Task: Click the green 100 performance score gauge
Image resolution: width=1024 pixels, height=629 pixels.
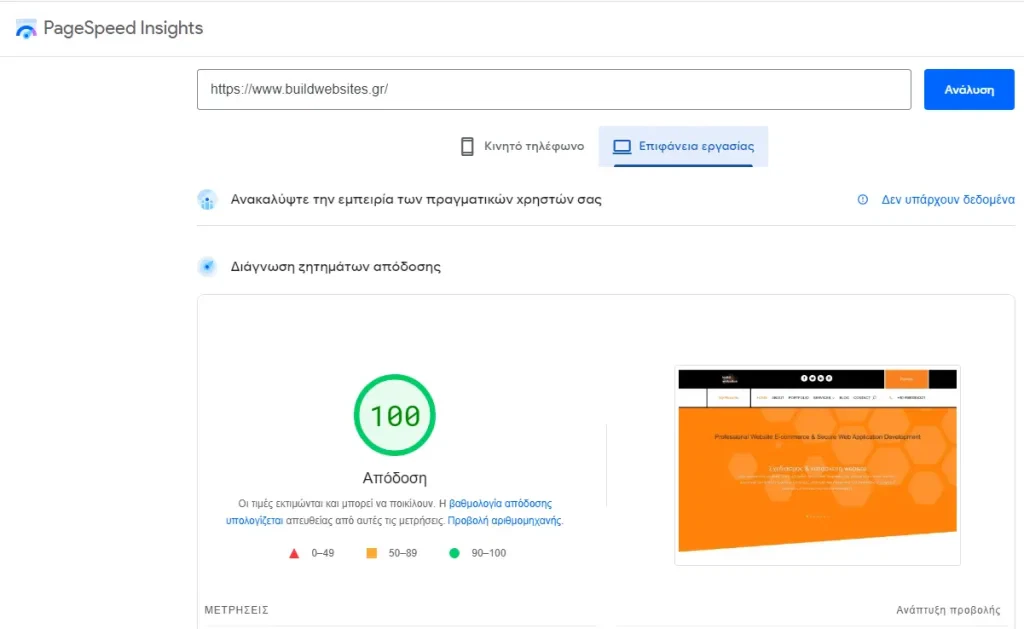Action: [395, 414]
